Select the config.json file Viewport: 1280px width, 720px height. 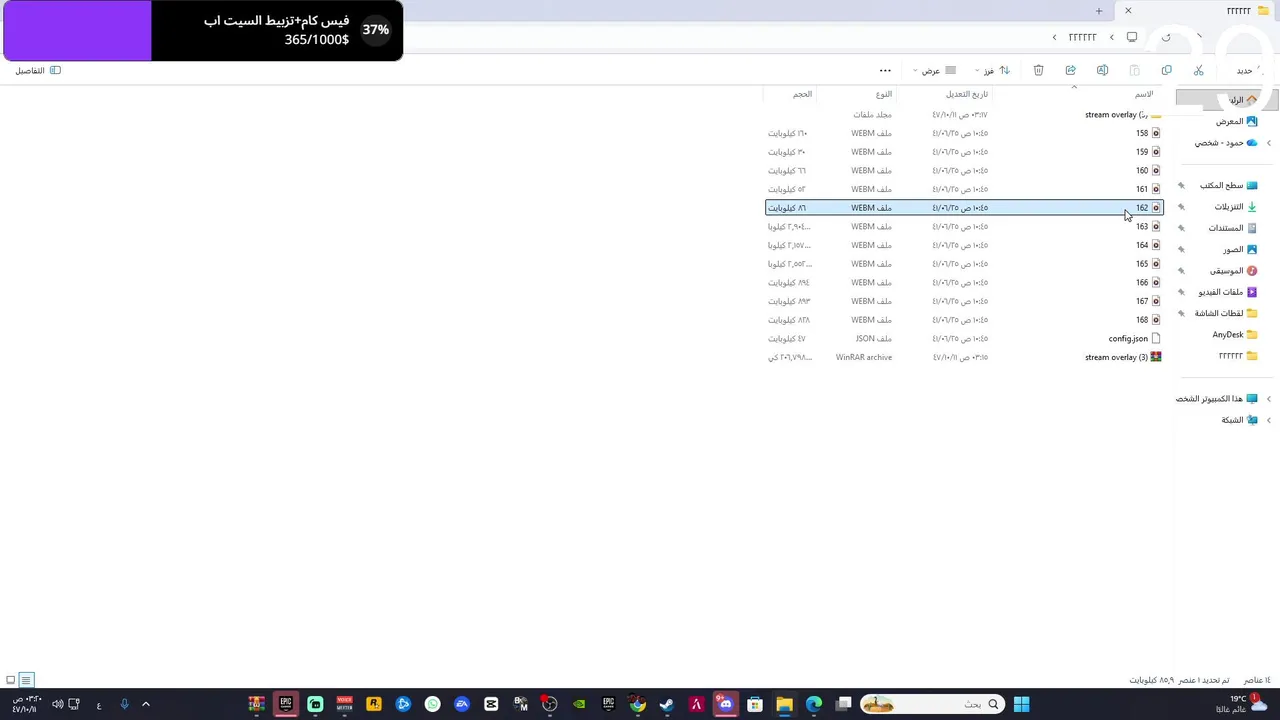pyautogui.click(x=964, y=338)
